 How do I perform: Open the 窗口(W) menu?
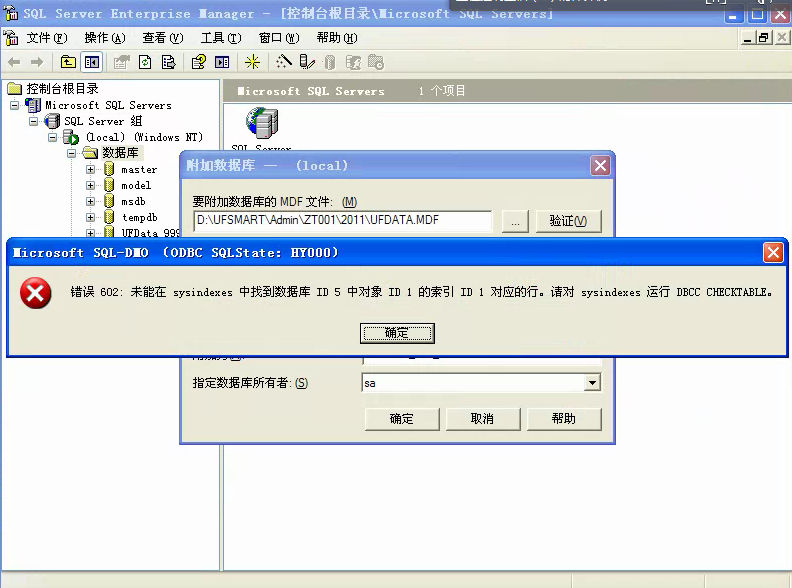coord(279,38)
